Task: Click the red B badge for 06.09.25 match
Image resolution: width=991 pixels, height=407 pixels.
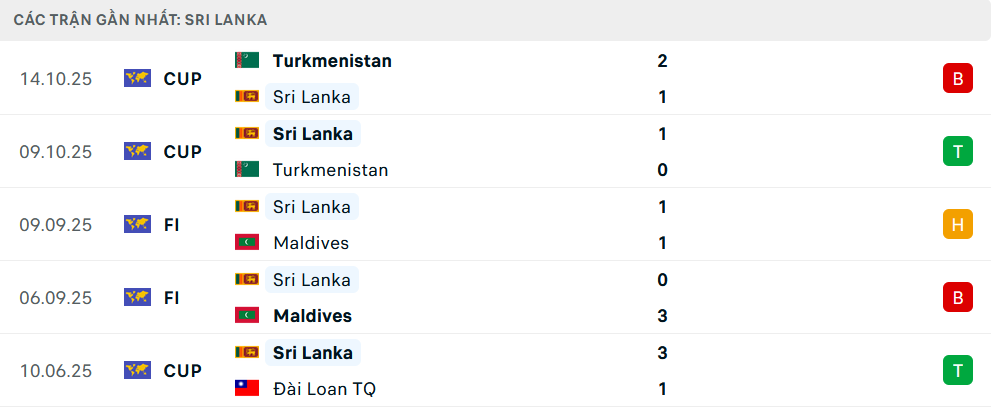Action: pyautogui.click(x=957, y=297)
